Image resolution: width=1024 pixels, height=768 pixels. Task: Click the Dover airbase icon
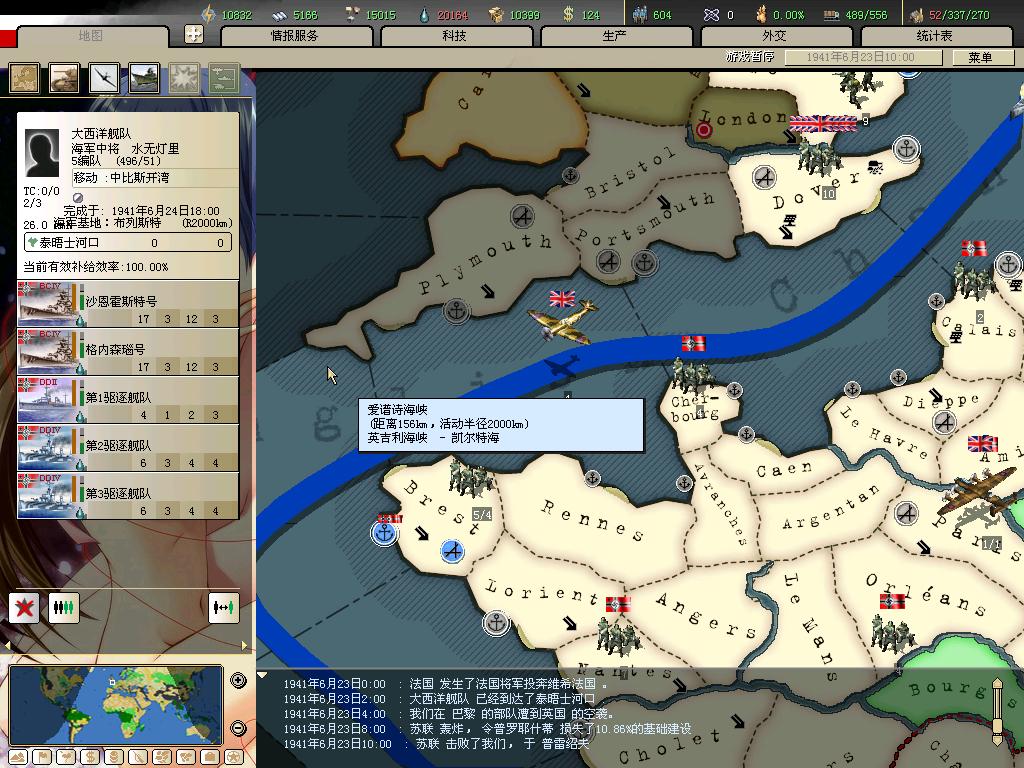point(764,177)
